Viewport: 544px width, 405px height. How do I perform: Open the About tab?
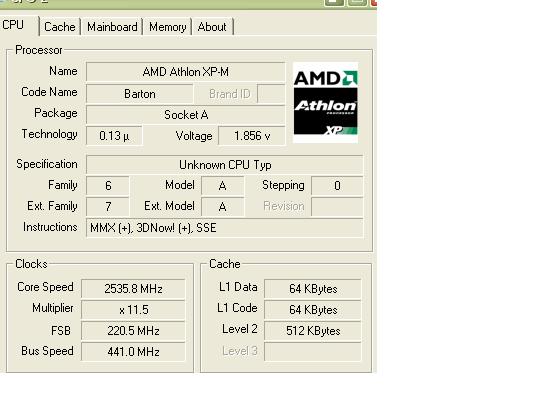(212, 27)
